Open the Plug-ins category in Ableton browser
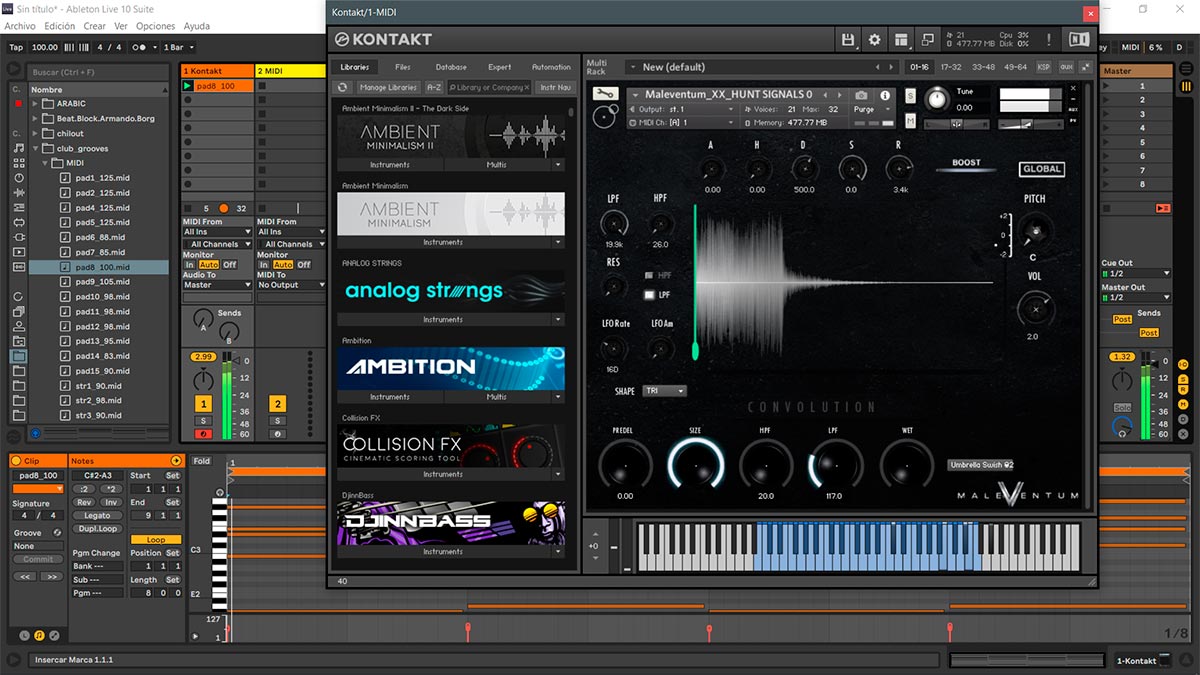 coord(19,237)
